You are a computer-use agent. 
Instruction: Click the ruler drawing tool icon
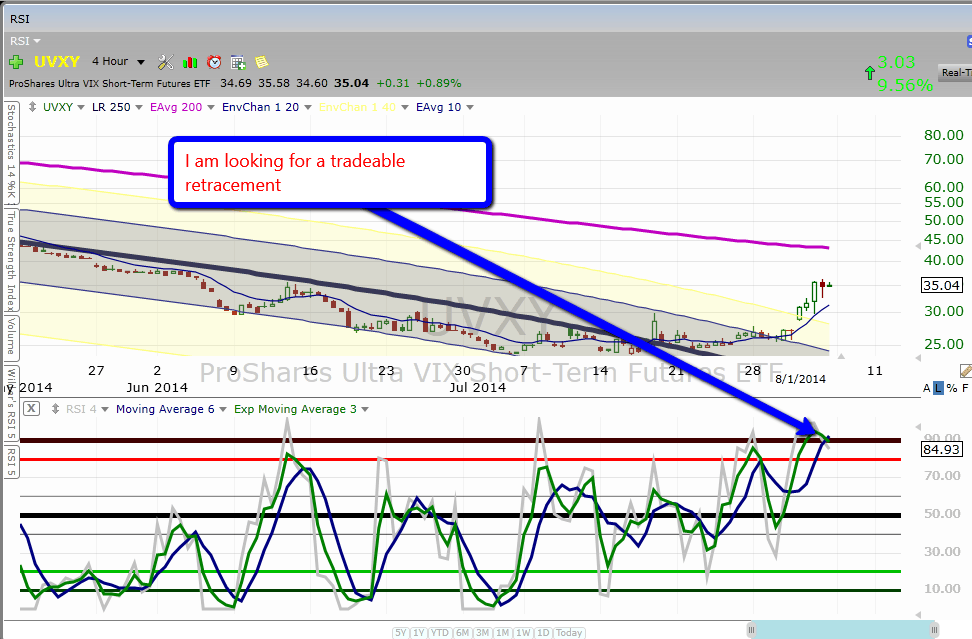click(x=965, y=371)
